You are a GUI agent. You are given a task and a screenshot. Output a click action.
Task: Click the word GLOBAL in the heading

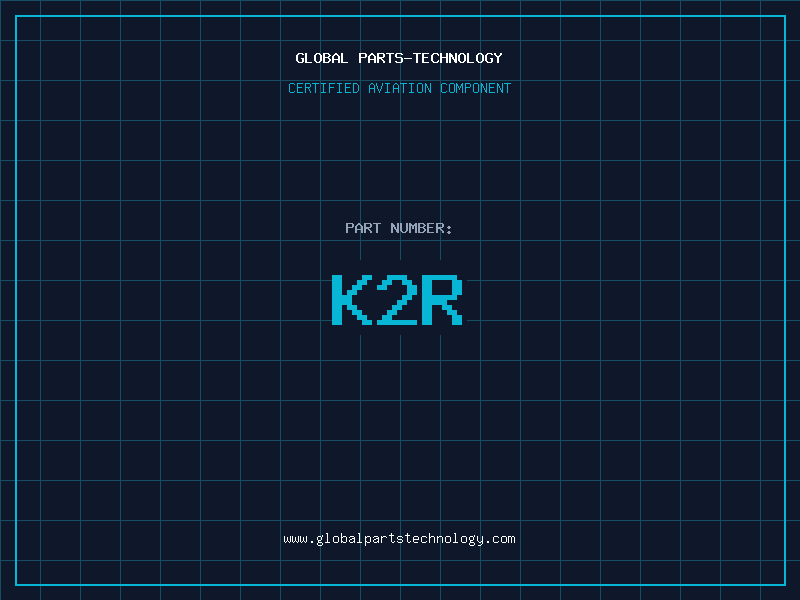click(322, 58)
